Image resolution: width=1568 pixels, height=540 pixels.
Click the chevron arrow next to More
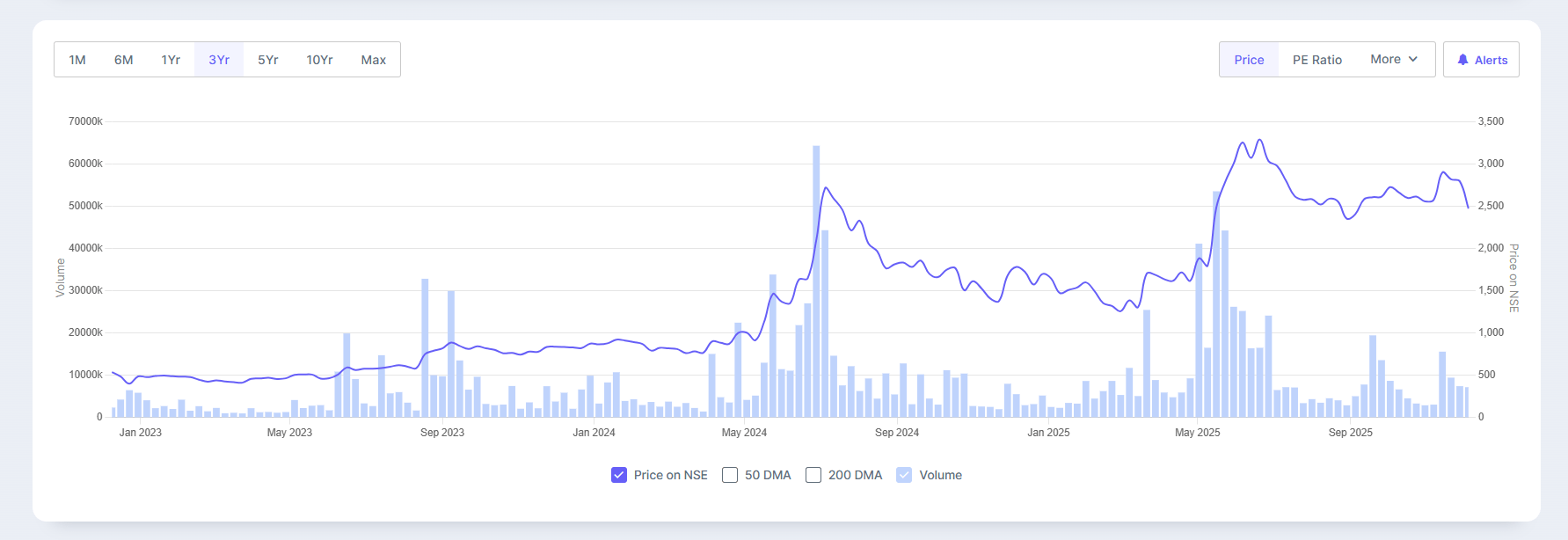1413,59
